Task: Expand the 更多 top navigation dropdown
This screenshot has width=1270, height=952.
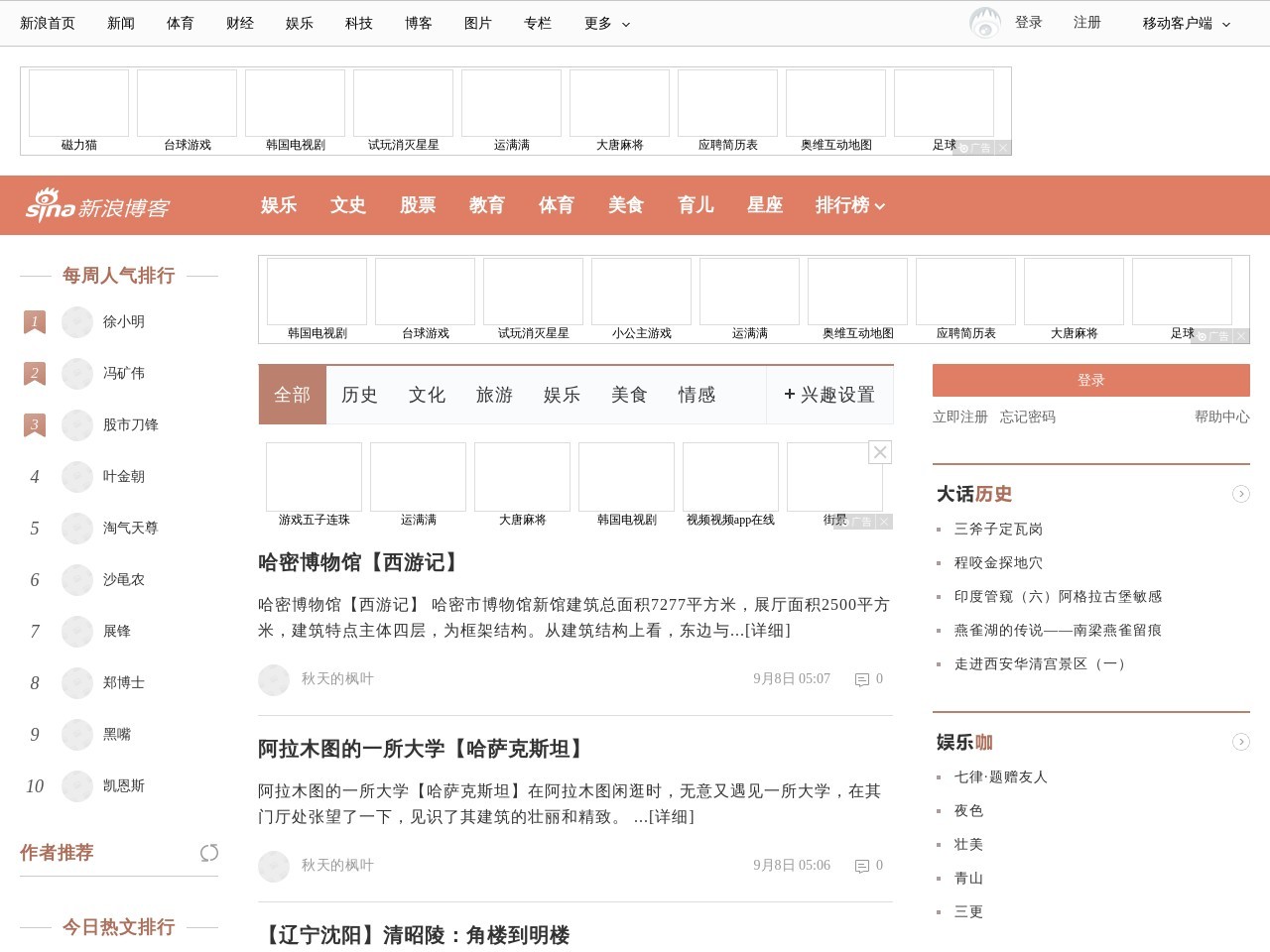Action: pos(606,23)
